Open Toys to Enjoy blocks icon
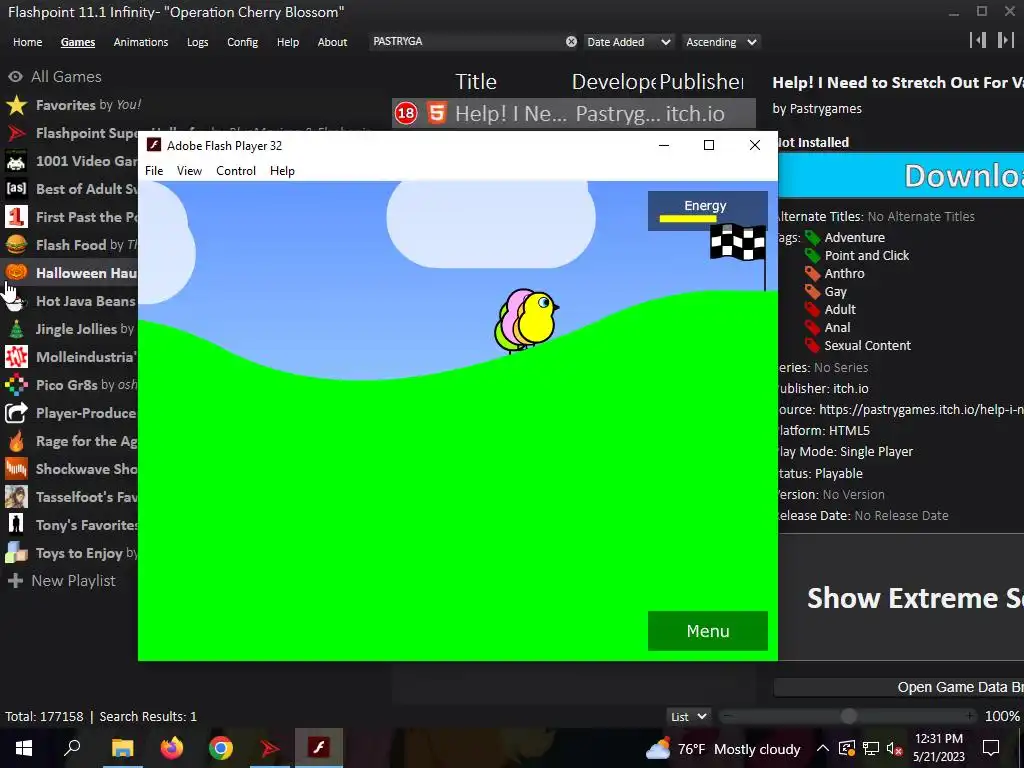1024x768 pixels. point(16,553)
